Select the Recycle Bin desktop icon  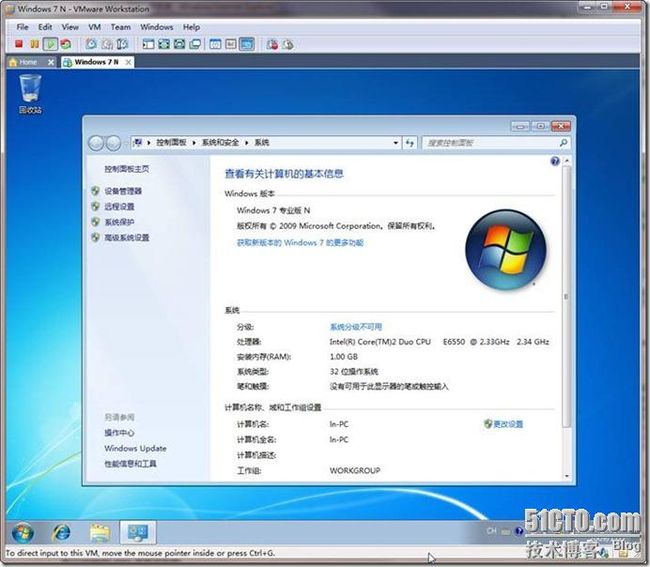coord(30,94)
